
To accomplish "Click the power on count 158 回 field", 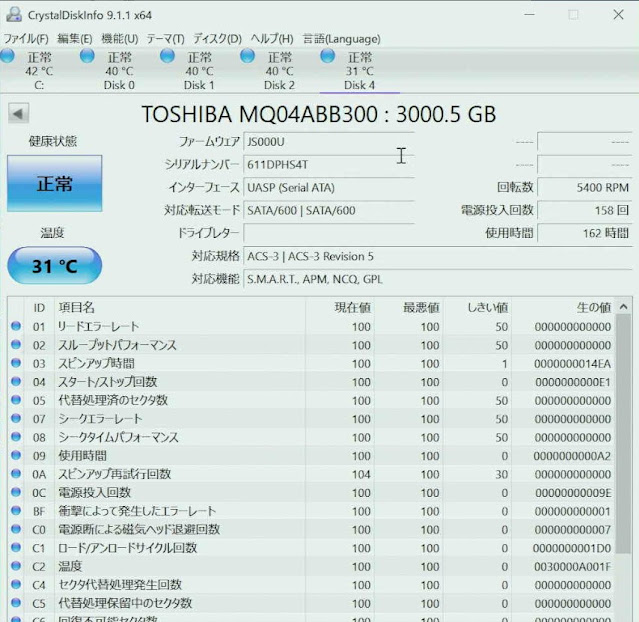I will coord(585,210).
